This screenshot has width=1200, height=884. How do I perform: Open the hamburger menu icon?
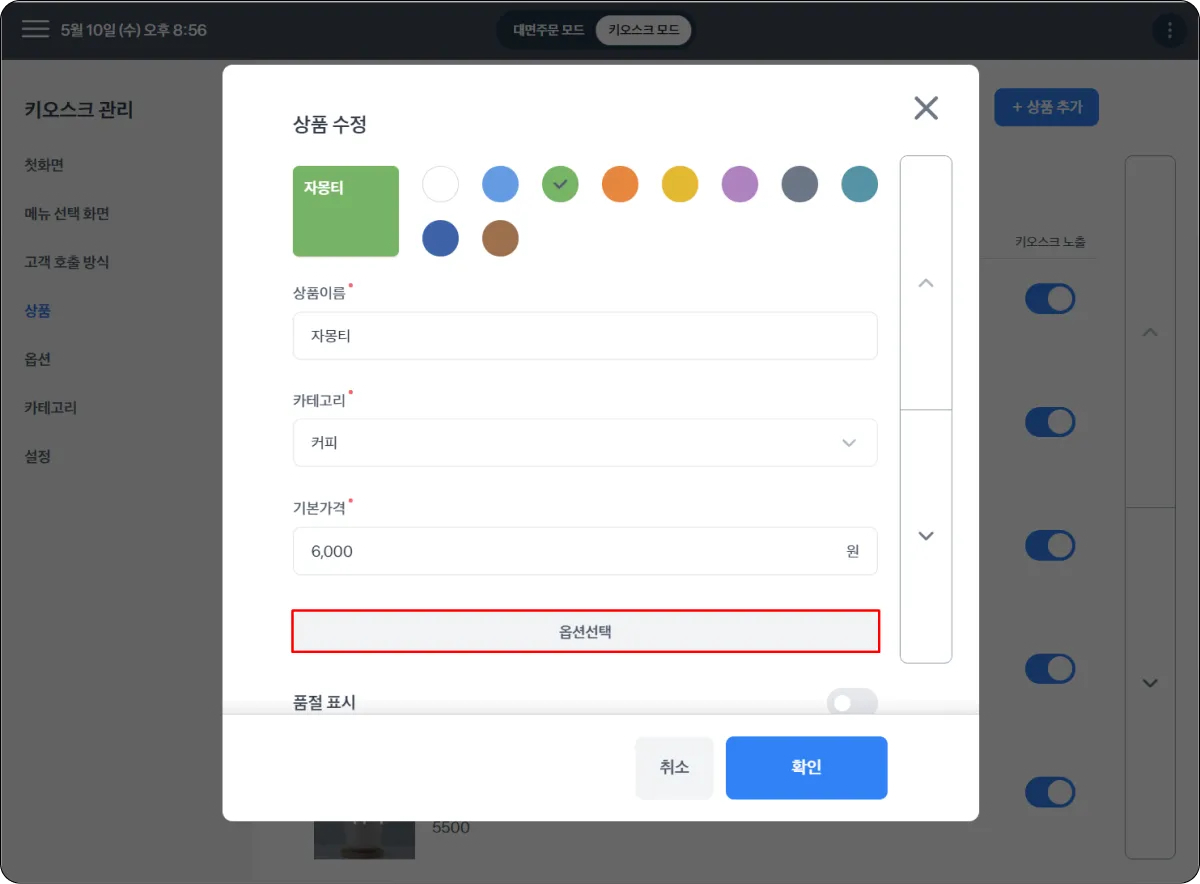35,29
